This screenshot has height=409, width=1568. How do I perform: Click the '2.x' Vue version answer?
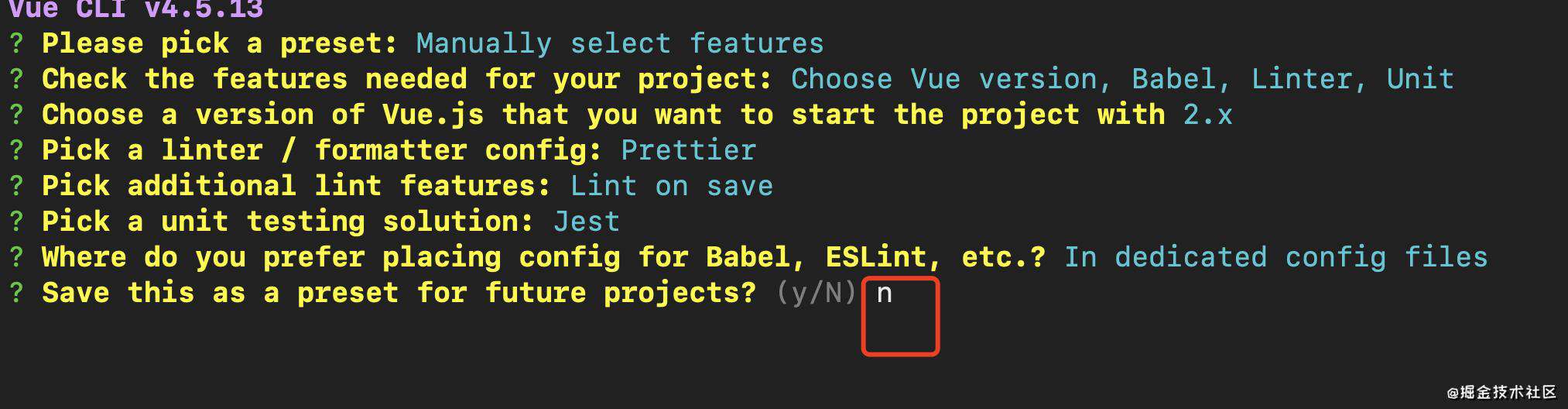click(1207, 115)
